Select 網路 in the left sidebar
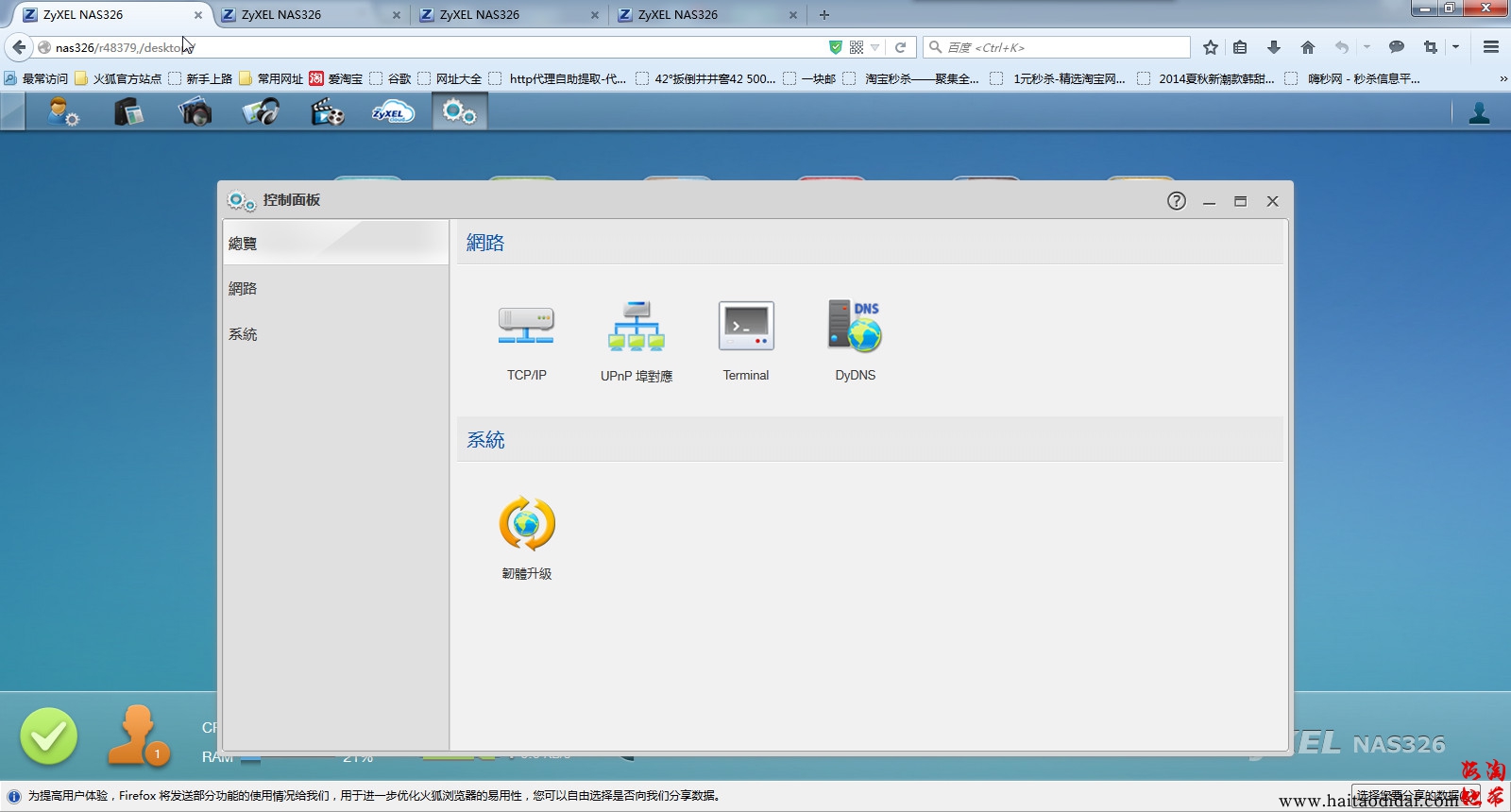 243,289
